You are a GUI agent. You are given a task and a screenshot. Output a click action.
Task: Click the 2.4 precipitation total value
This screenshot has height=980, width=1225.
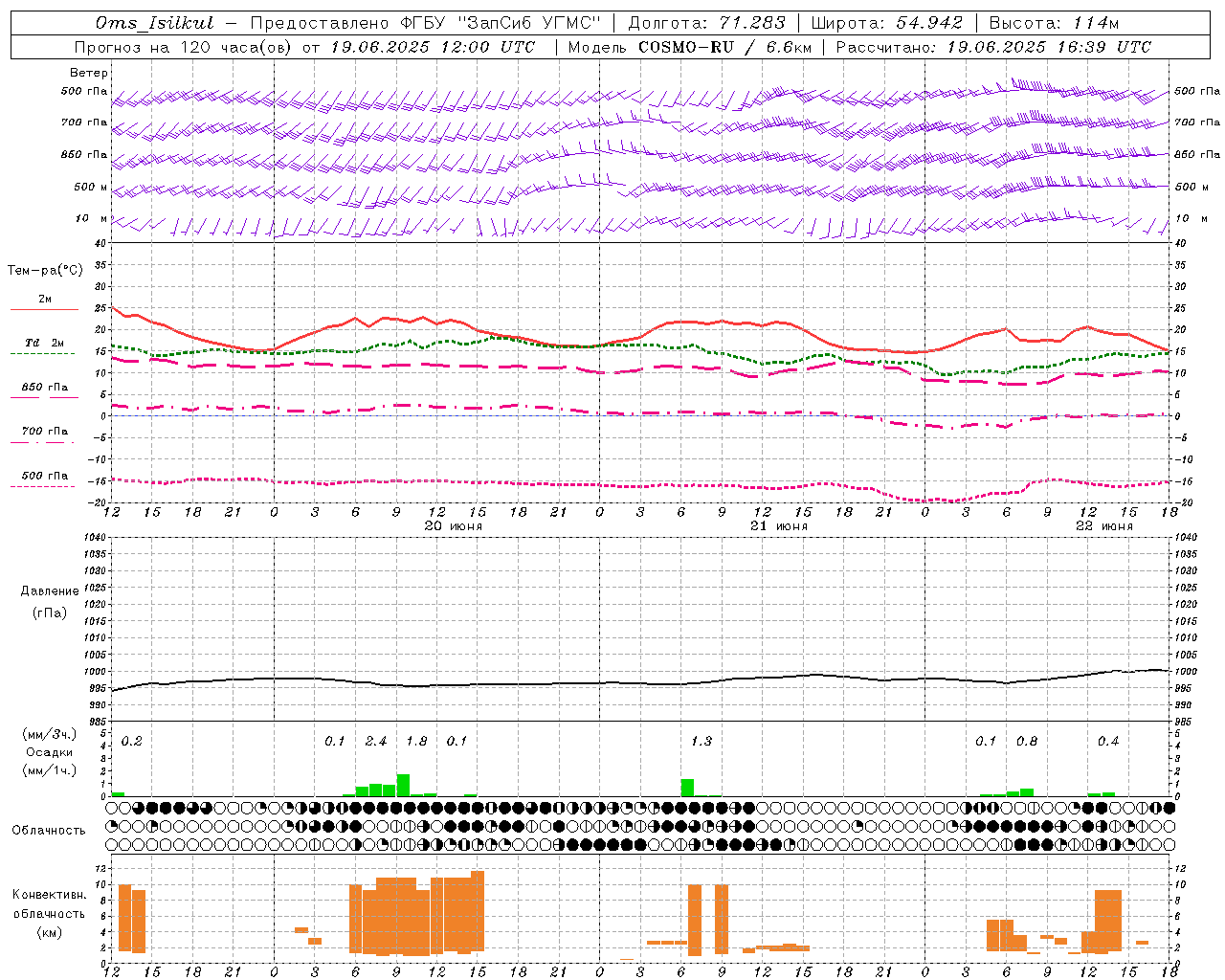[x=376, y=741]
